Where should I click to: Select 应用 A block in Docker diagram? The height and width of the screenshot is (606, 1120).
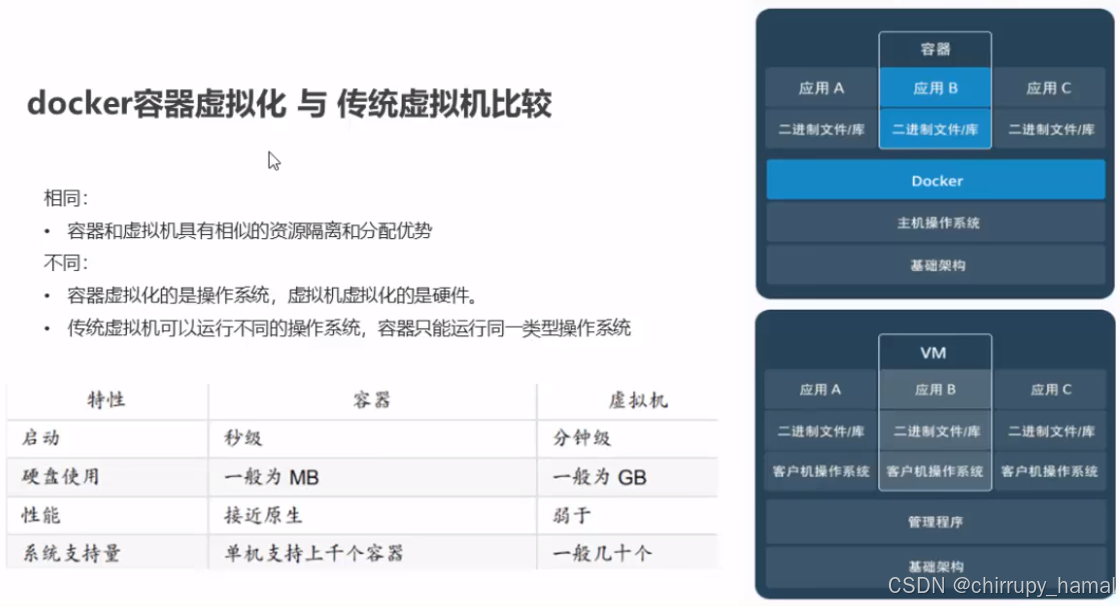click(819, 87)
